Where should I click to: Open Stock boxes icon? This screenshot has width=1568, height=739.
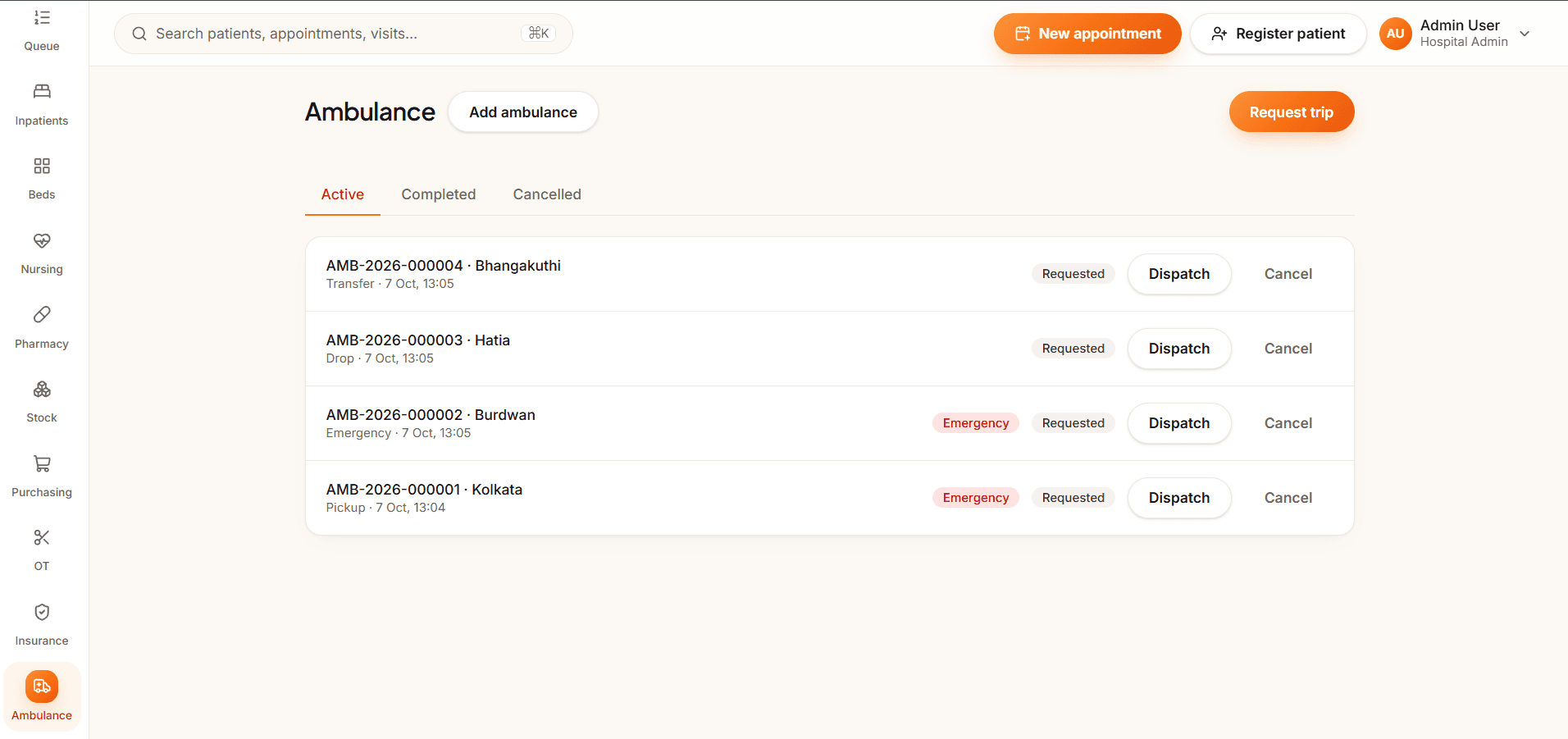(x=42, y=389)
